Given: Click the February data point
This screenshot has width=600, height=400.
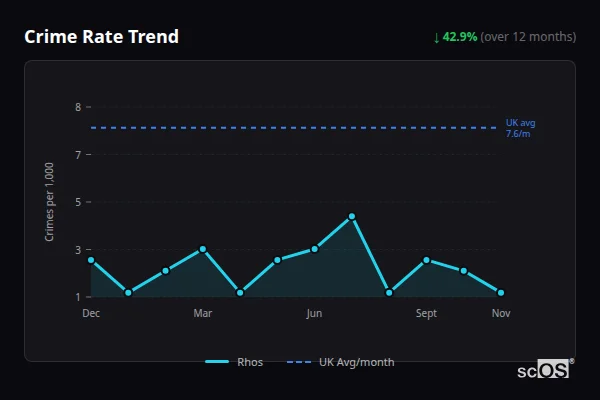Looking at the screenshot, I should click(x=166, y=271).
